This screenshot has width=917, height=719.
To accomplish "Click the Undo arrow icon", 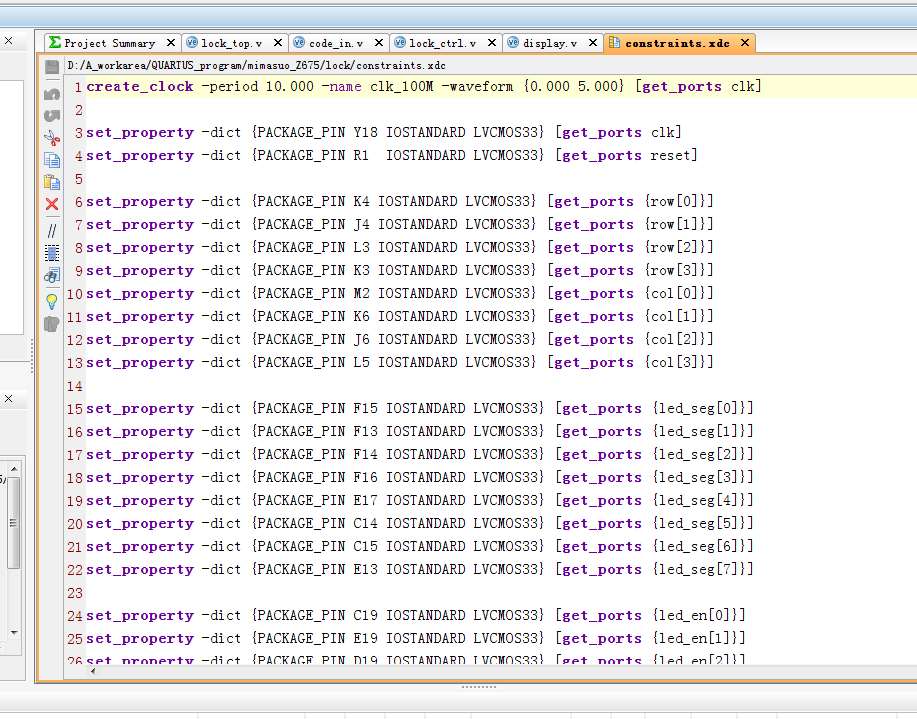I will tap(52, 94).
